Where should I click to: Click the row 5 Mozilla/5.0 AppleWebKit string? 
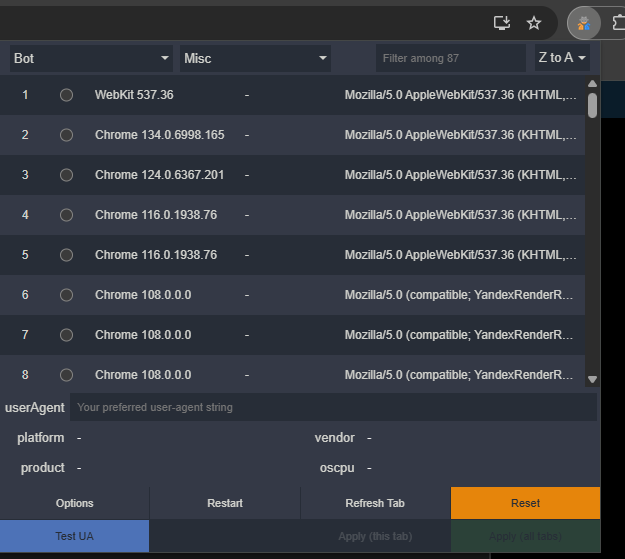click(460, 255)
